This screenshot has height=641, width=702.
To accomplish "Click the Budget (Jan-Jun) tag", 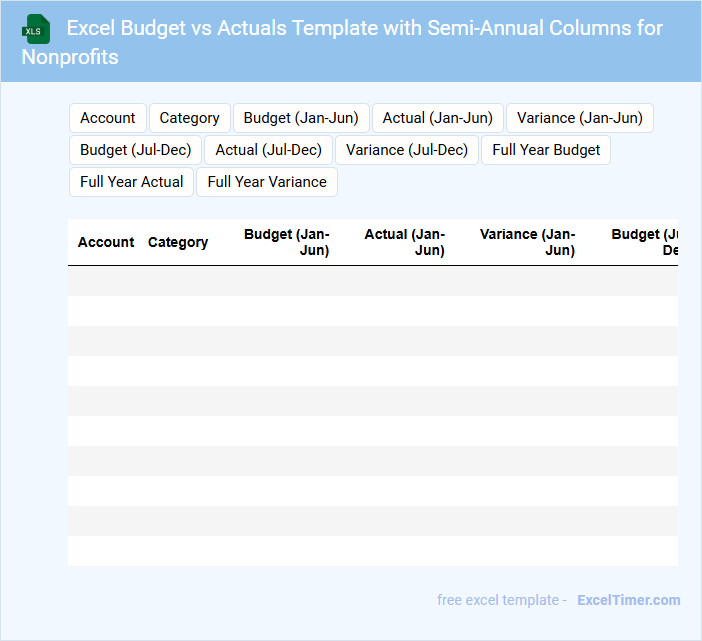I will click(301, 118).
